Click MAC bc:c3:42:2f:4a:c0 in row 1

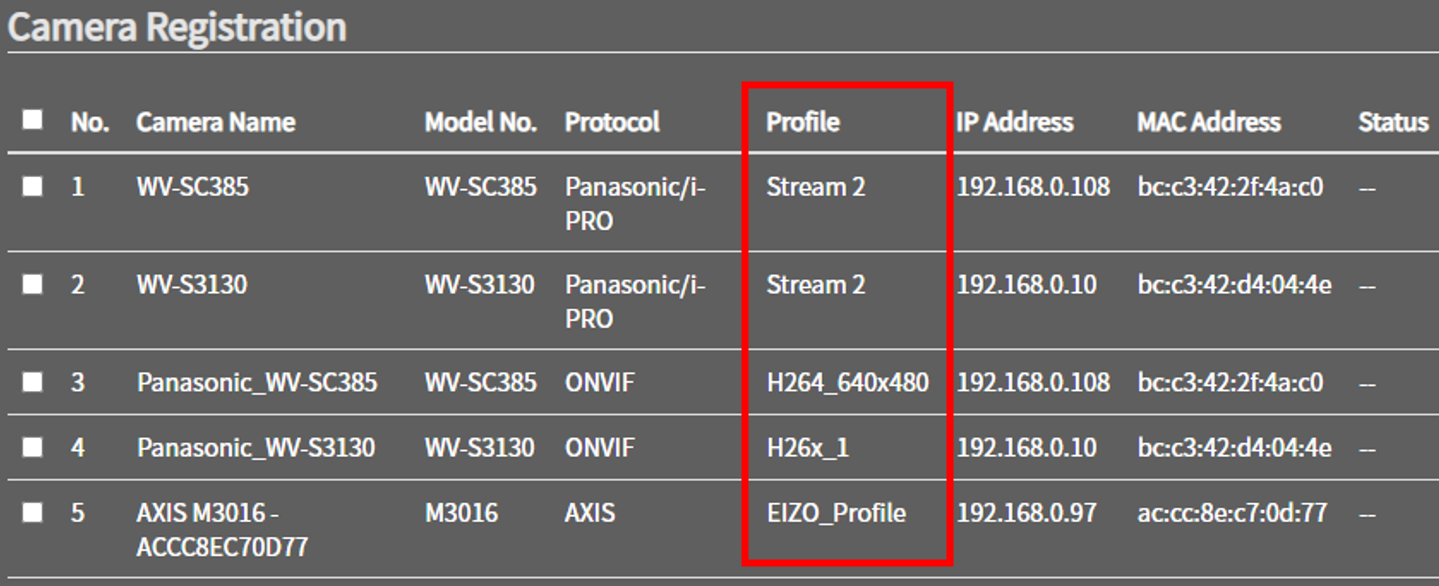[x=1230, y=186]
